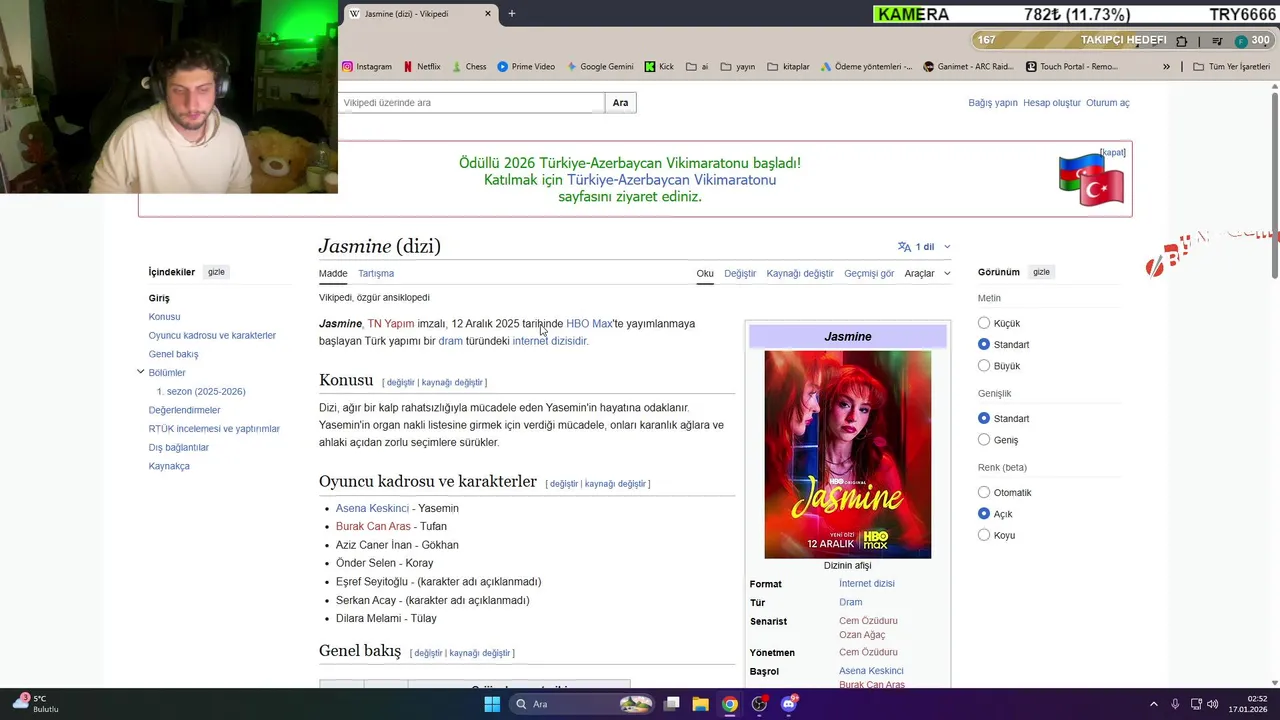Open File Explorer from the taskbar
1280x720 pixels.
tap(701, 704)
